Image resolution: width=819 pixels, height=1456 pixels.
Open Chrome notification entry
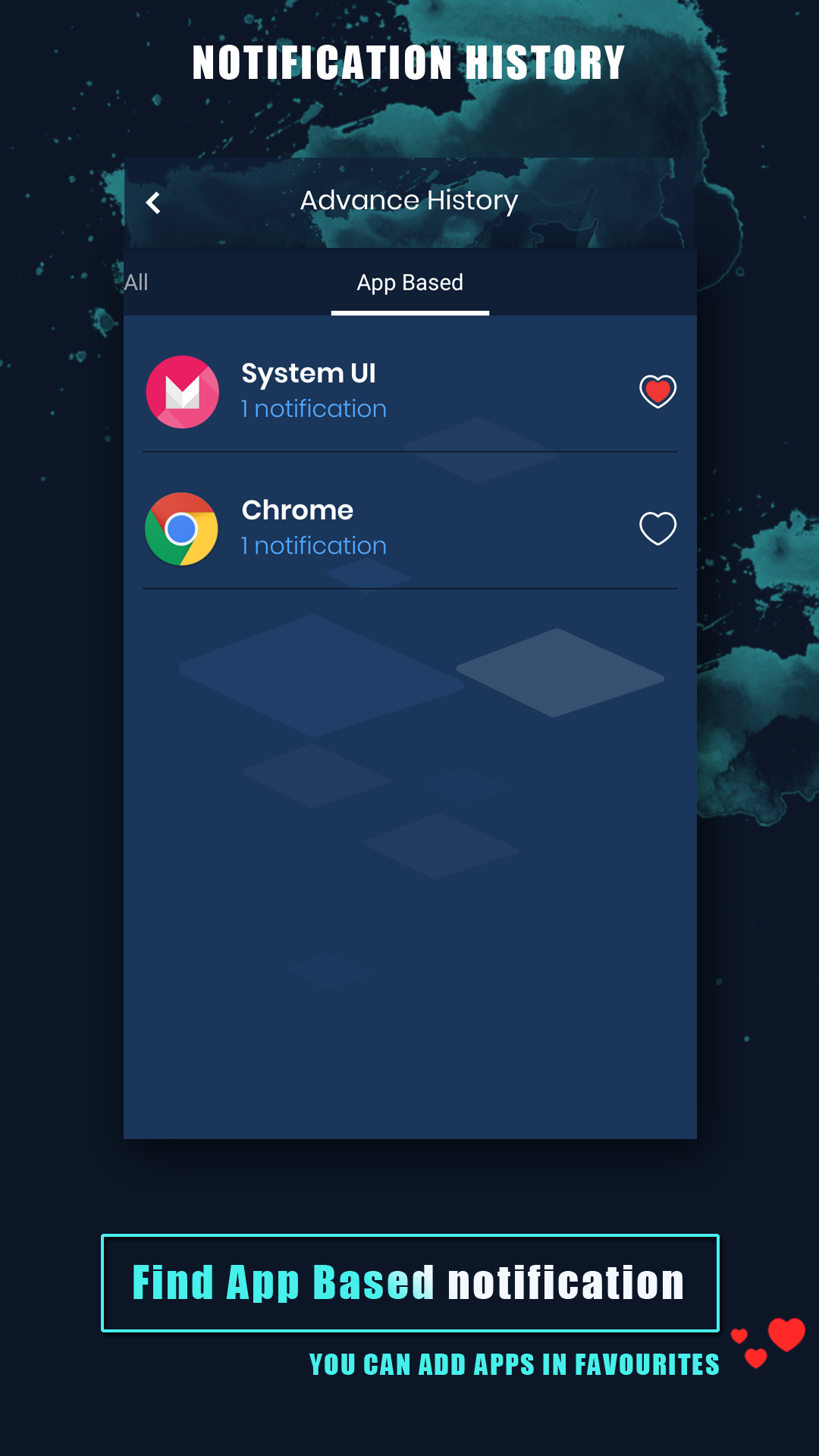tap(409, 529)
